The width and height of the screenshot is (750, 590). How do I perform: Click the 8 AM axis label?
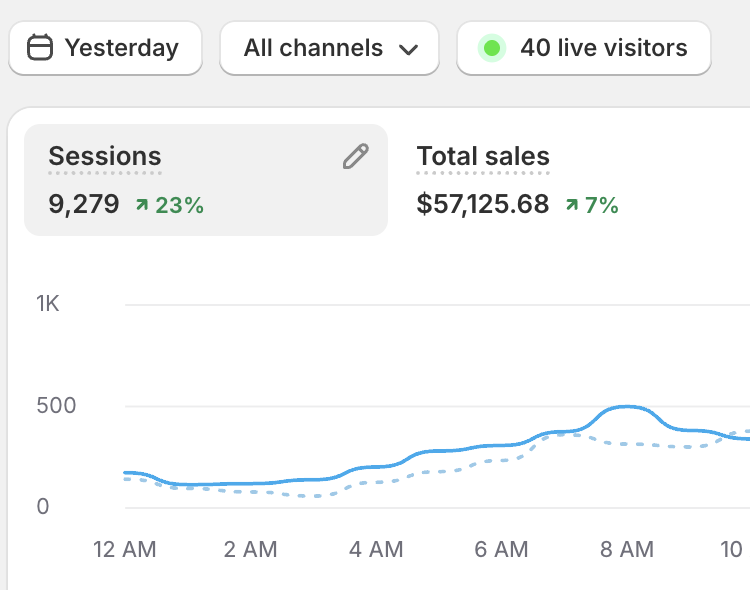click(627, 549)
